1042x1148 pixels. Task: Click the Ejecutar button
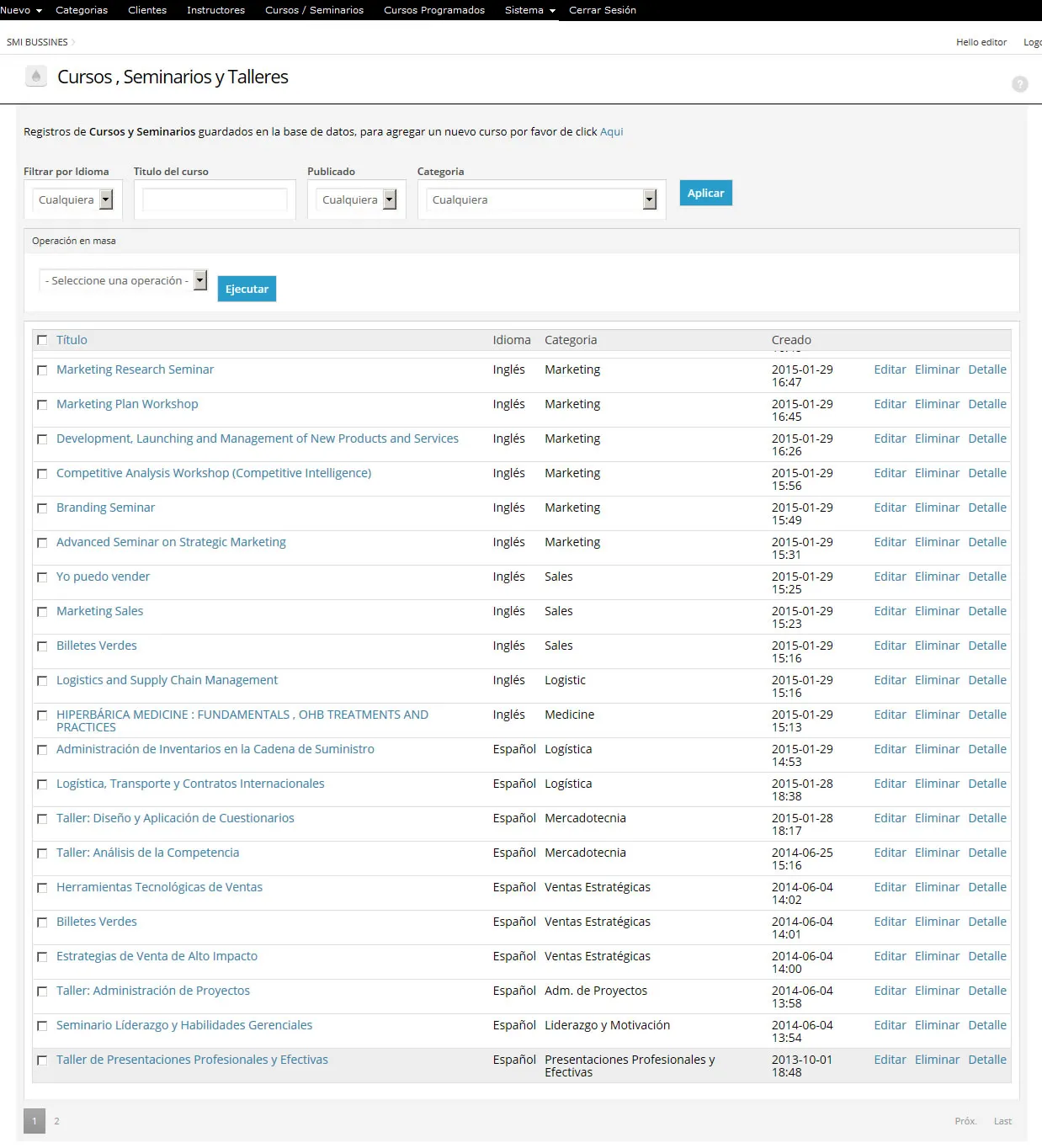coord(247,289)
